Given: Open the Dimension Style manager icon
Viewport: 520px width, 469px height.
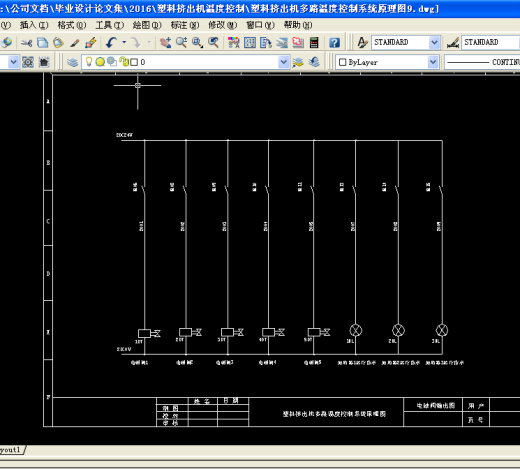Looking at the screenshot, I should pos(453,43).
